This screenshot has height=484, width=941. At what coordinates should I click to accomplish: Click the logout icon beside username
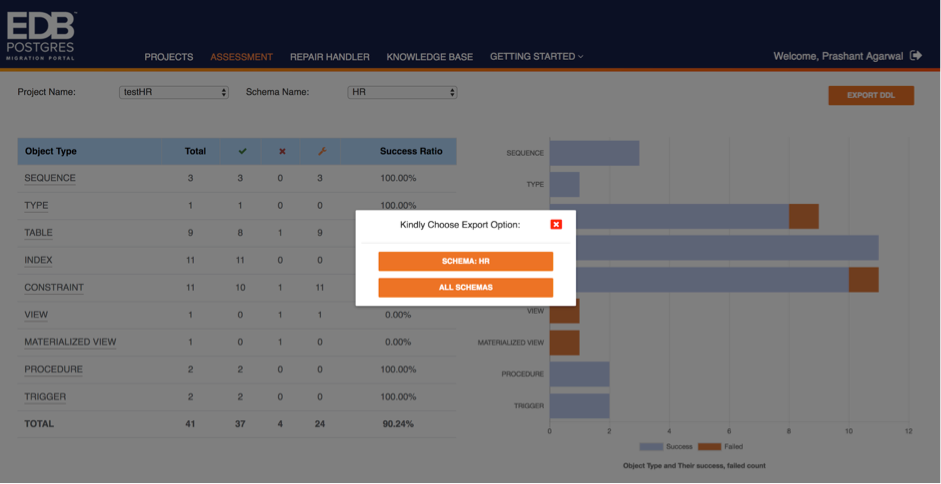click(915, 56)
